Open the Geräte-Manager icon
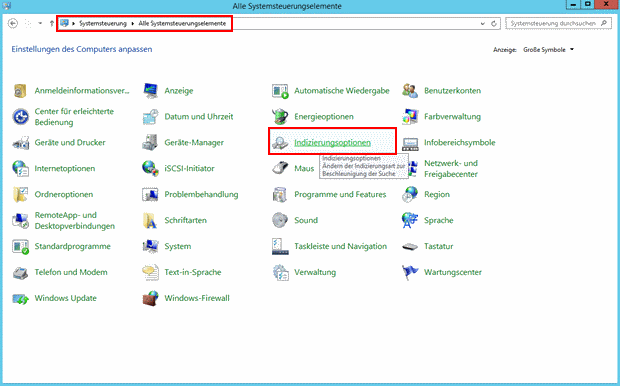 coord(150,143)
